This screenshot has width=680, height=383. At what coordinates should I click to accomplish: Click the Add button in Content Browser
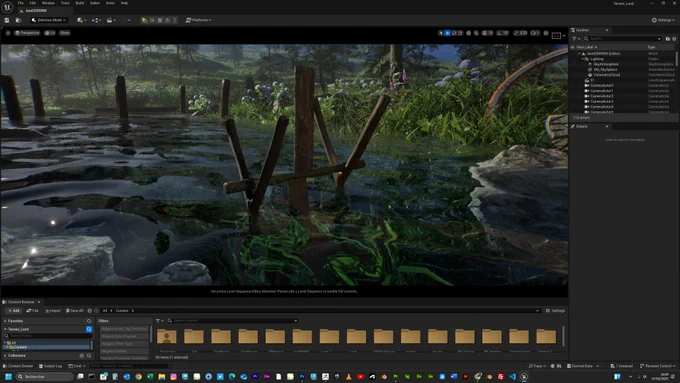13,311
